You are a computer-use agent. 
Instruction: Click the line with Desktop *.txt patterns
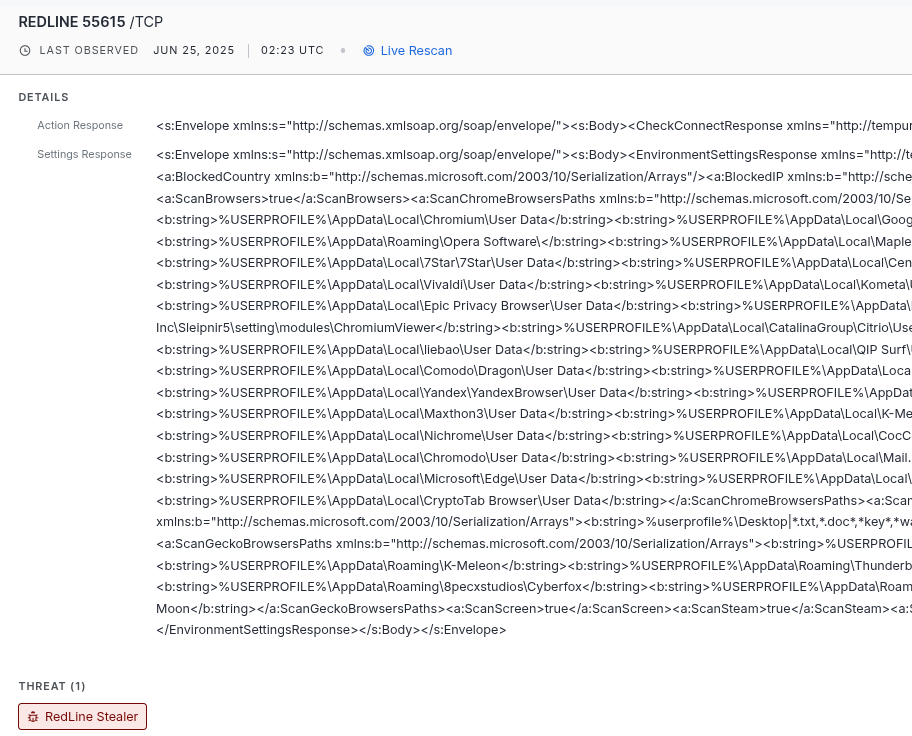[x=534, y=521]
